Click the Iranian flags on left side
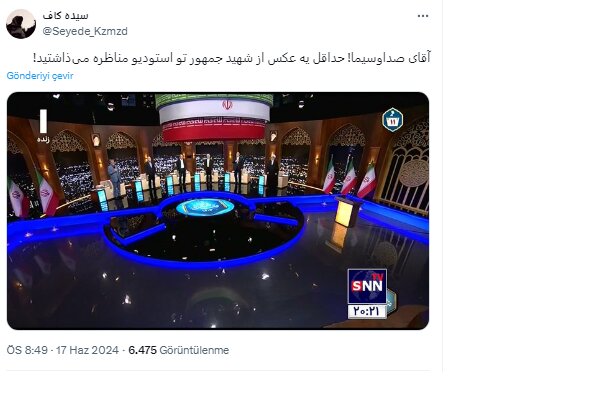The image size is (600, 400). (33, 195)
